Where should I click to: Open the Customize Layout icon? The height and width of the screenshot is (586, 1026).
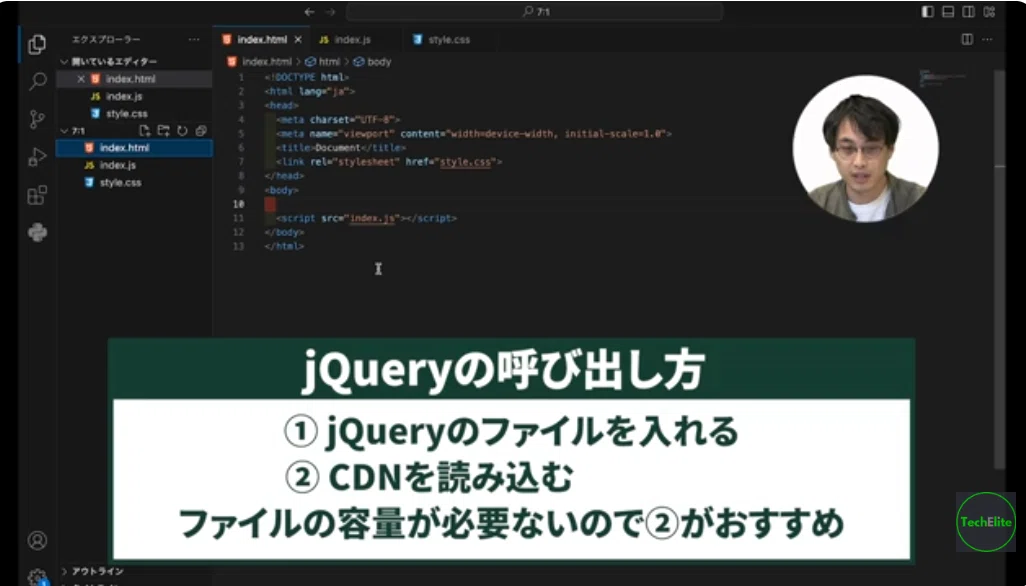pyautogui.click(x=989, y=12)
